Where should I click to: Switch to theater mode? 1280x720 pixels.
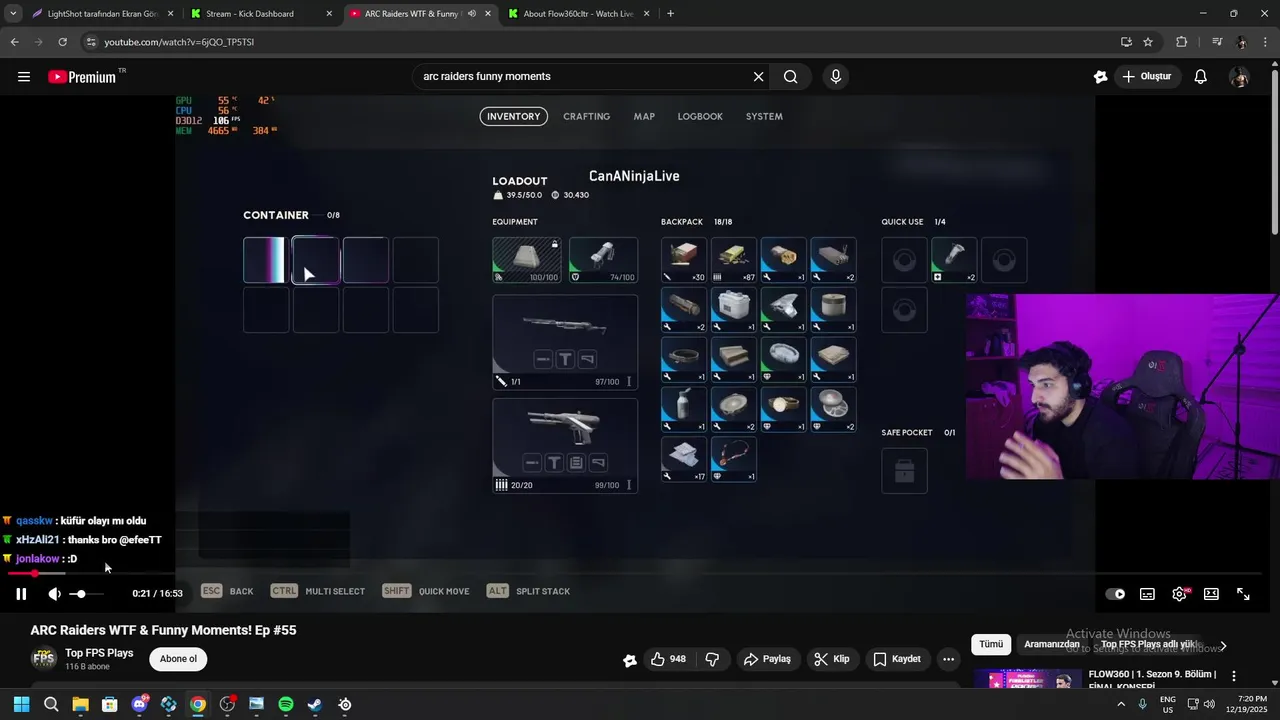point(1211,594)
